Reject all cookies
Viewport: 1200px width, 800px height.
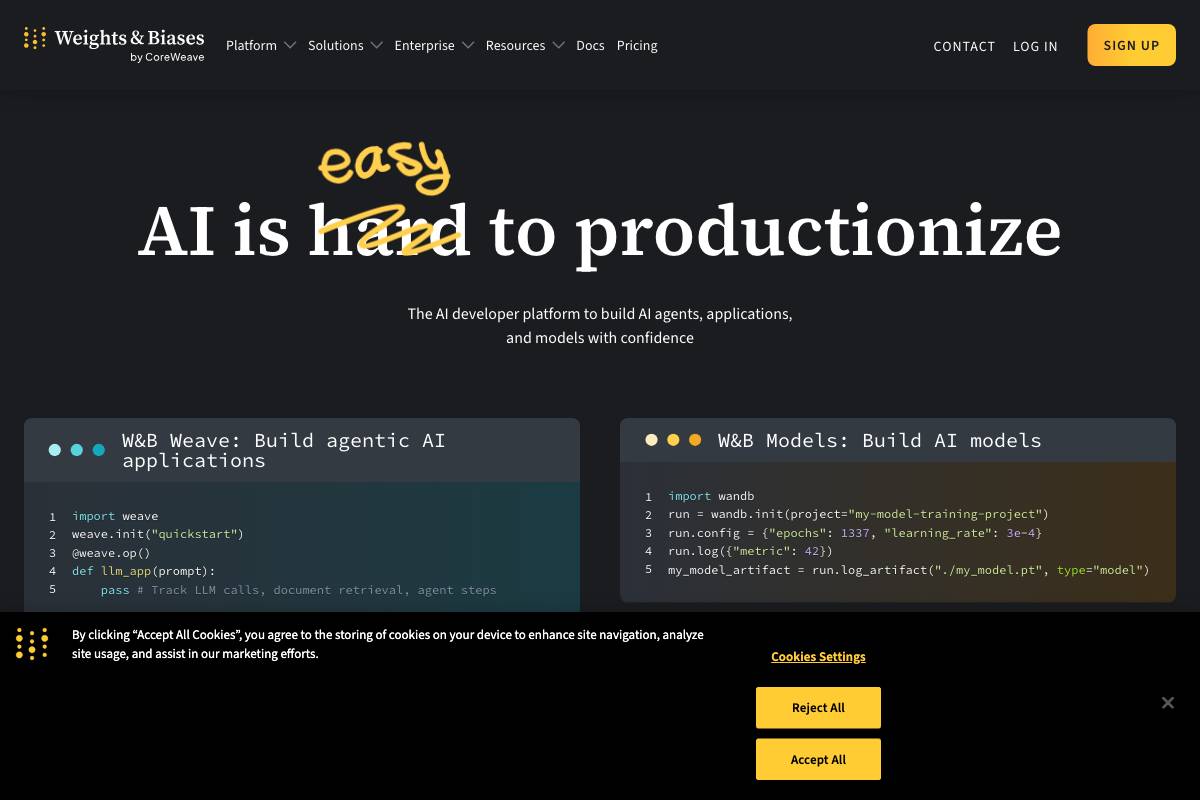[818, 708]
